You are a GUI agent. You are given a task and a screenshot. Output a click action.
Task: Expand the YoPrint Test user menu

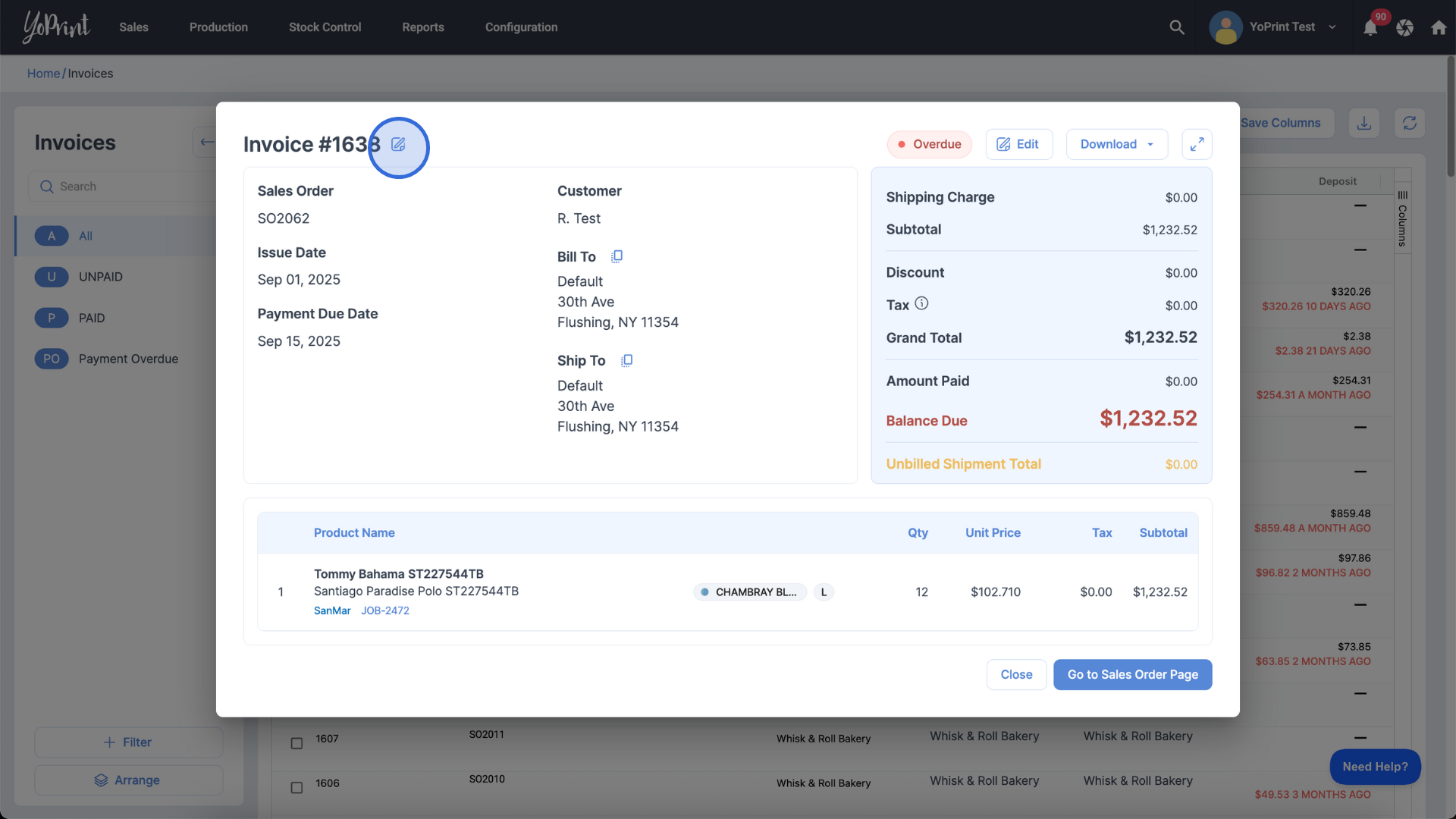pos(1332,27)
